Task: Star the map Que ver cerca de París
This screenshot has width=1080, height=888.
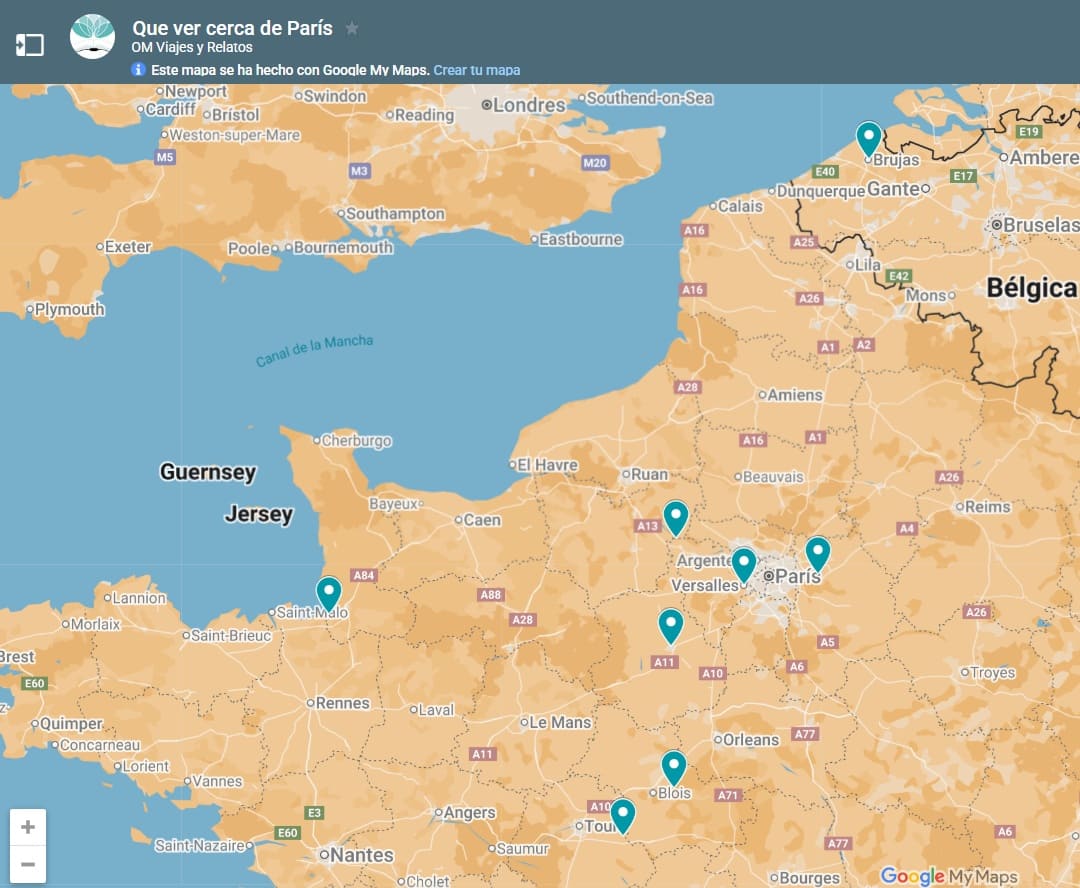Action: (x=352, y=28)
